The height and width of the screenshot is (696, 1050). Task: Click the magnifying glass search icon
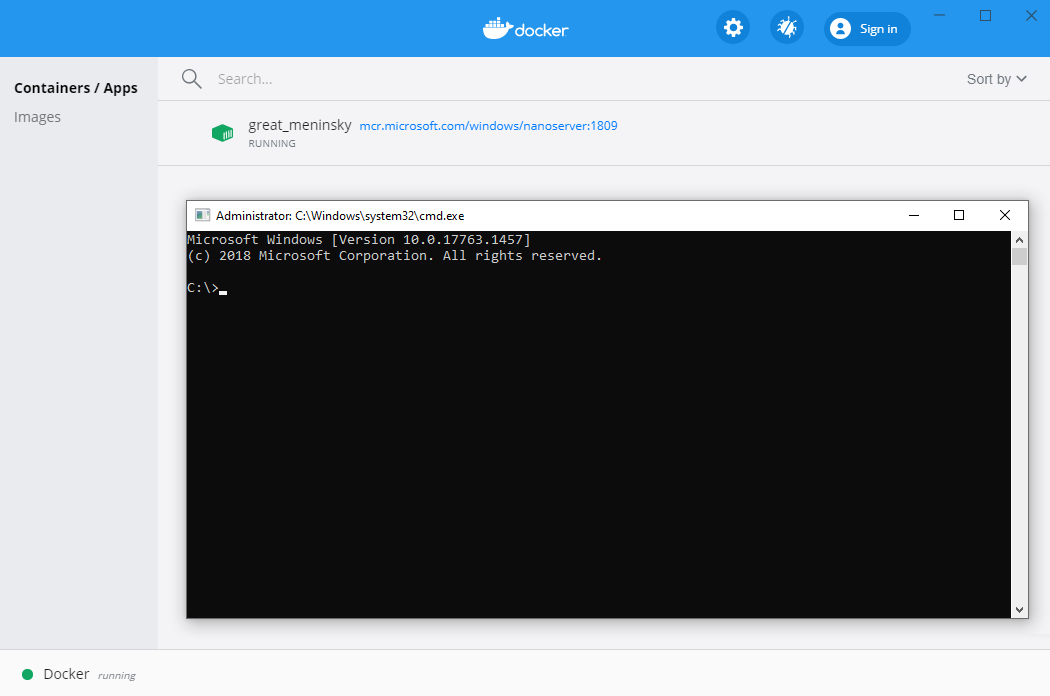192,79
